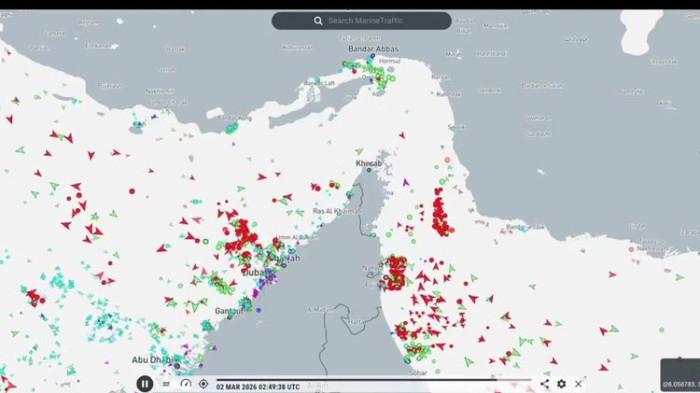The height and width of the screenshot is (393, 700).
Task: Select the Khasab port label
Action: point(369,163)
